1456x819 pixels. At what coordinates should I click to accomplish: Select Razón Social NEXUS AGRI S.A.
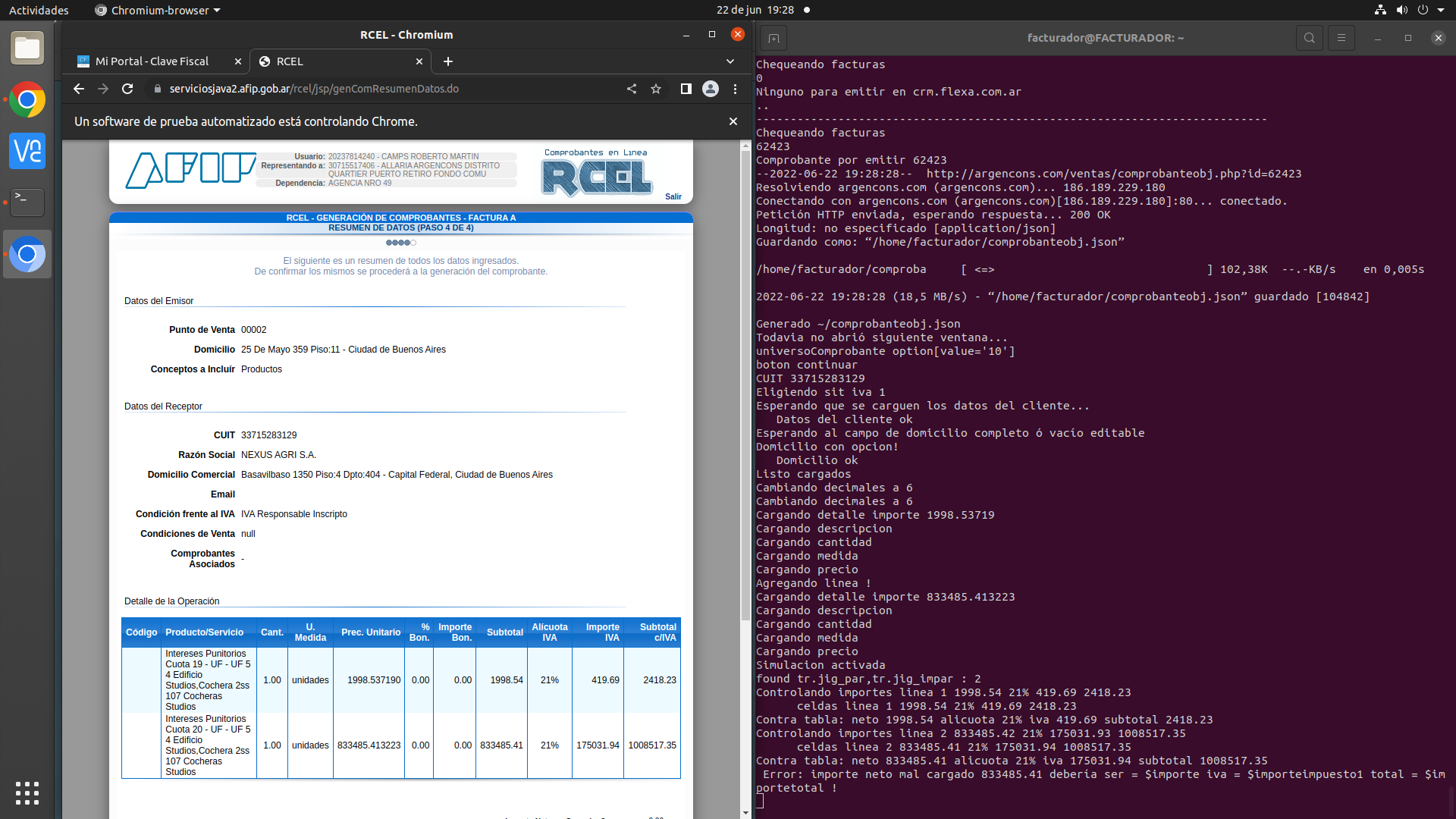point(278,455)
